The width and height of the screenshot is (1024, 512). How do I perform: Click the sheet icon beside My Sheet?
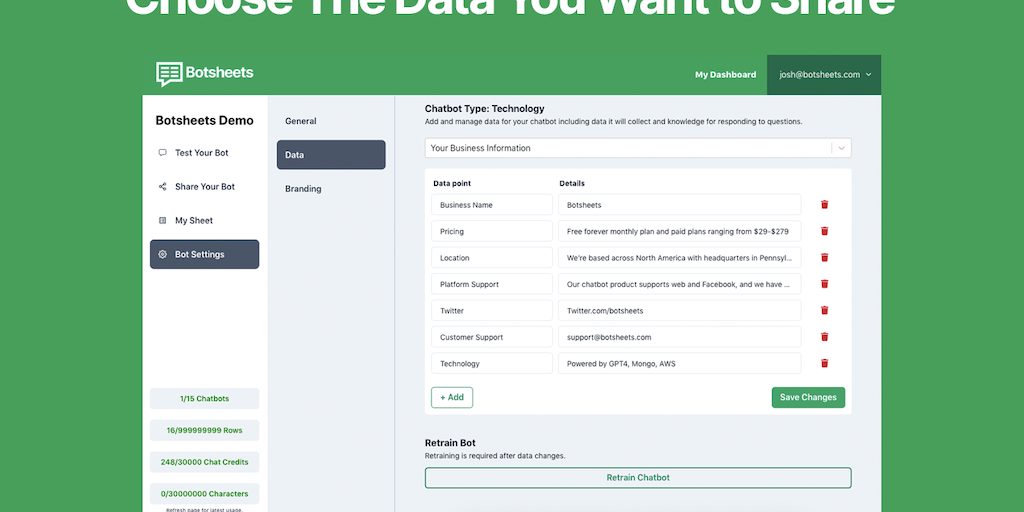click(163, 221)
